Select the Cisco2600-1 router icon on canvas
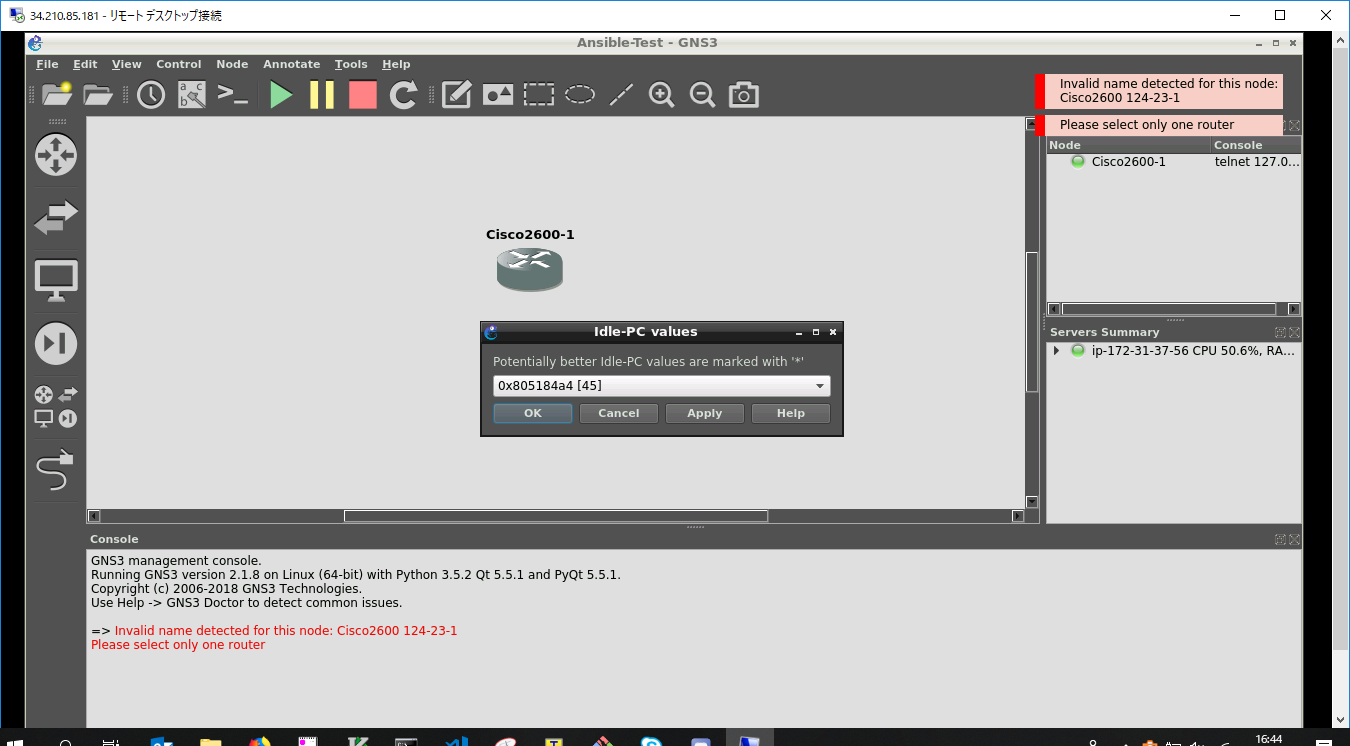 [530, 270]
